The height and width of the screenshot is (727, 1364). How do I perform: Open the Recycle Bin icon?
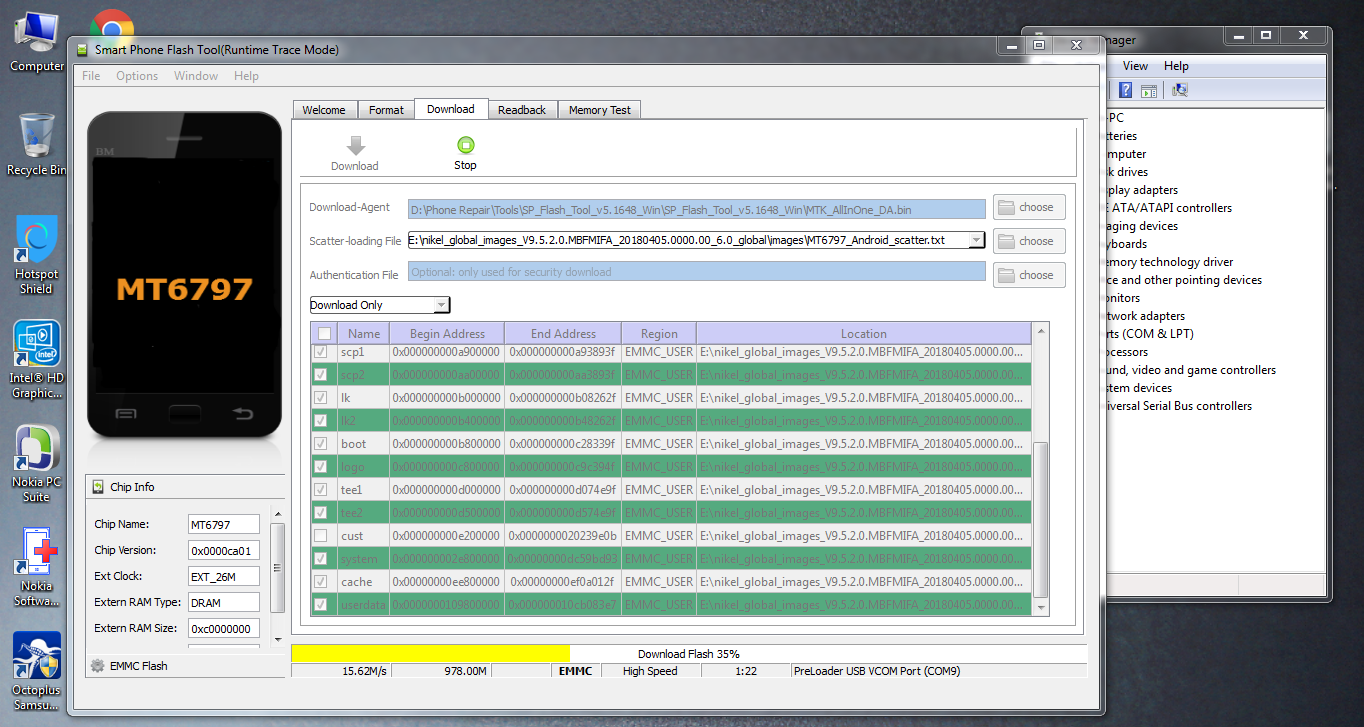click(x=37, y=145)
